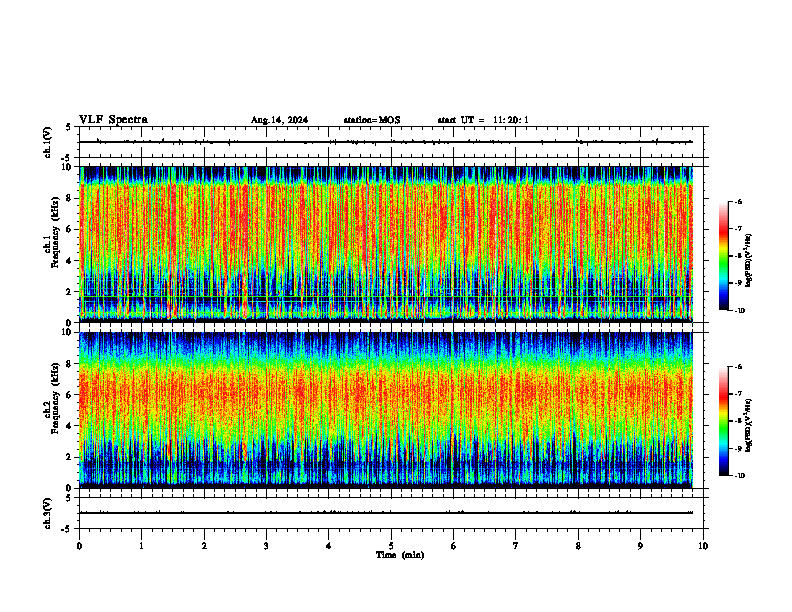The height and width of the screenshot is (612, 792).
Task: Click the 3 minute tick label
Action: tap(266, 546)
